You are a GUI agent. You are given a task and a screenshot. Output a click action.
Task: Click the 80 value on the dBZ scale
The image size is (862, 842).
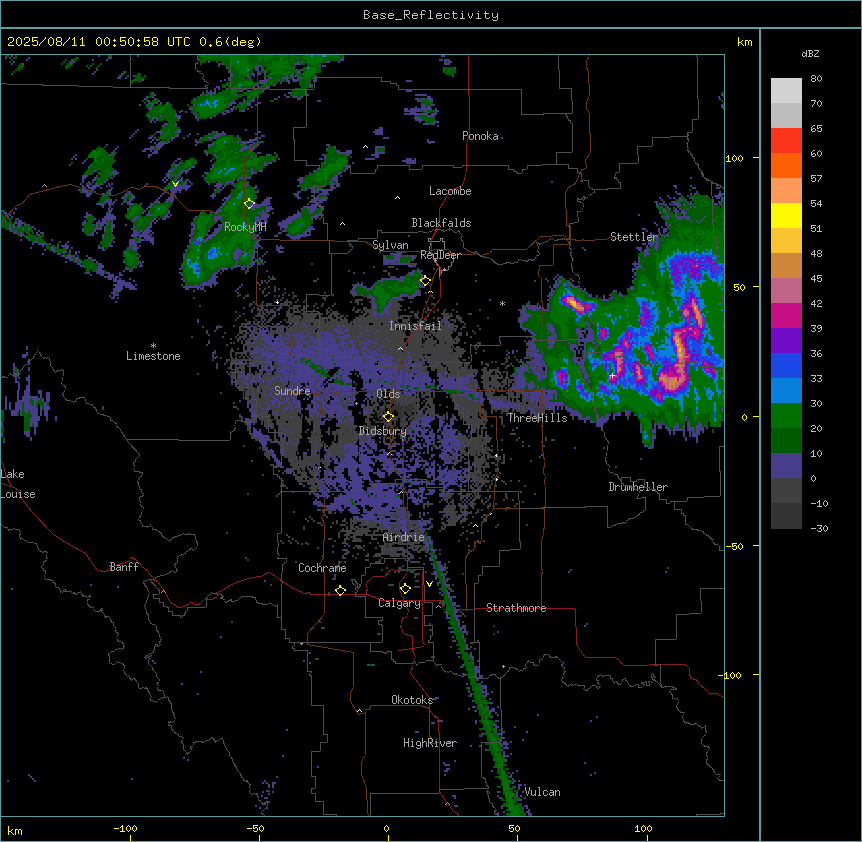point(816,79)
